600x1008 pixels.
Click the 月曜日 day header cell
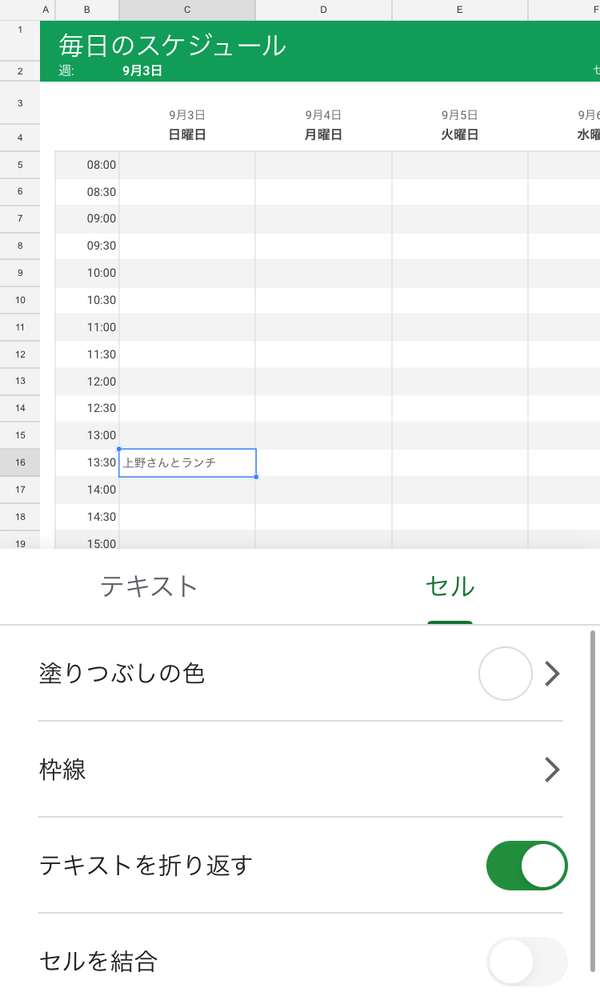coord(323,135)
